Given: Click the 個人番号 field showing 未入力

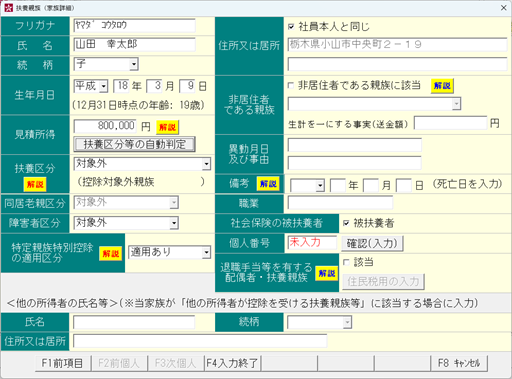Looking at the screenshot, I should pos(312,242).
